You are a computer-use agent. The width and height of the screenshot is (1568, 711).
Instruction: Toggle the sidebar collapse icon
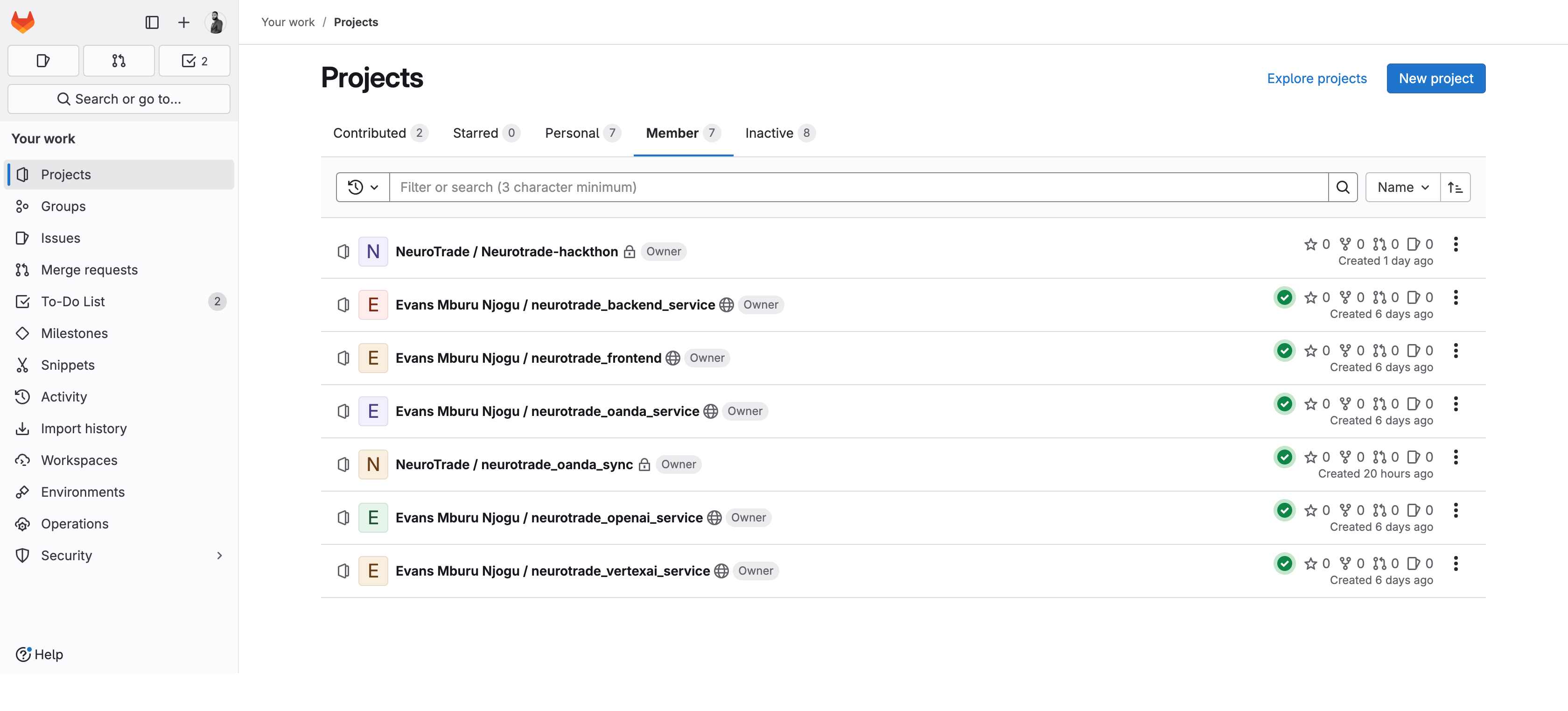(x=152, y=22)
